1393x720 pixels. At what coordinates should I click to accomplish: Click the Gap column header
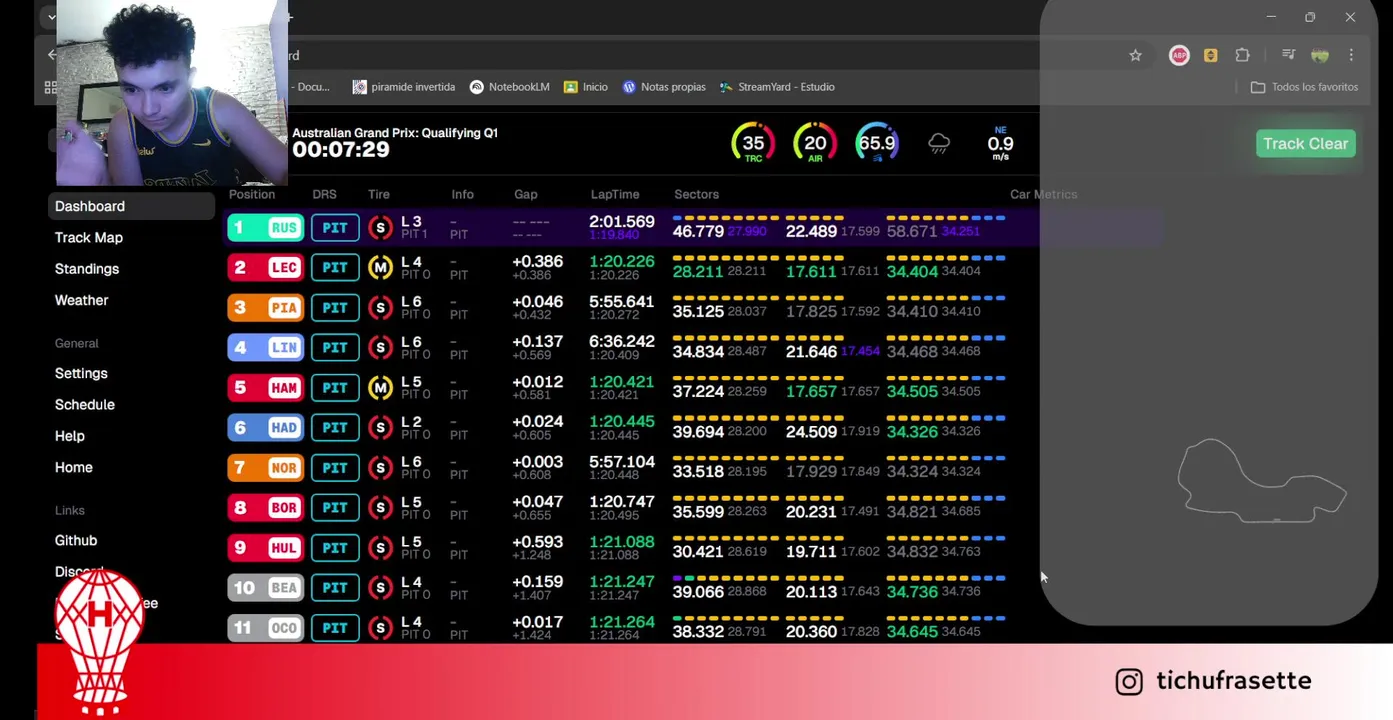[526, 195]
